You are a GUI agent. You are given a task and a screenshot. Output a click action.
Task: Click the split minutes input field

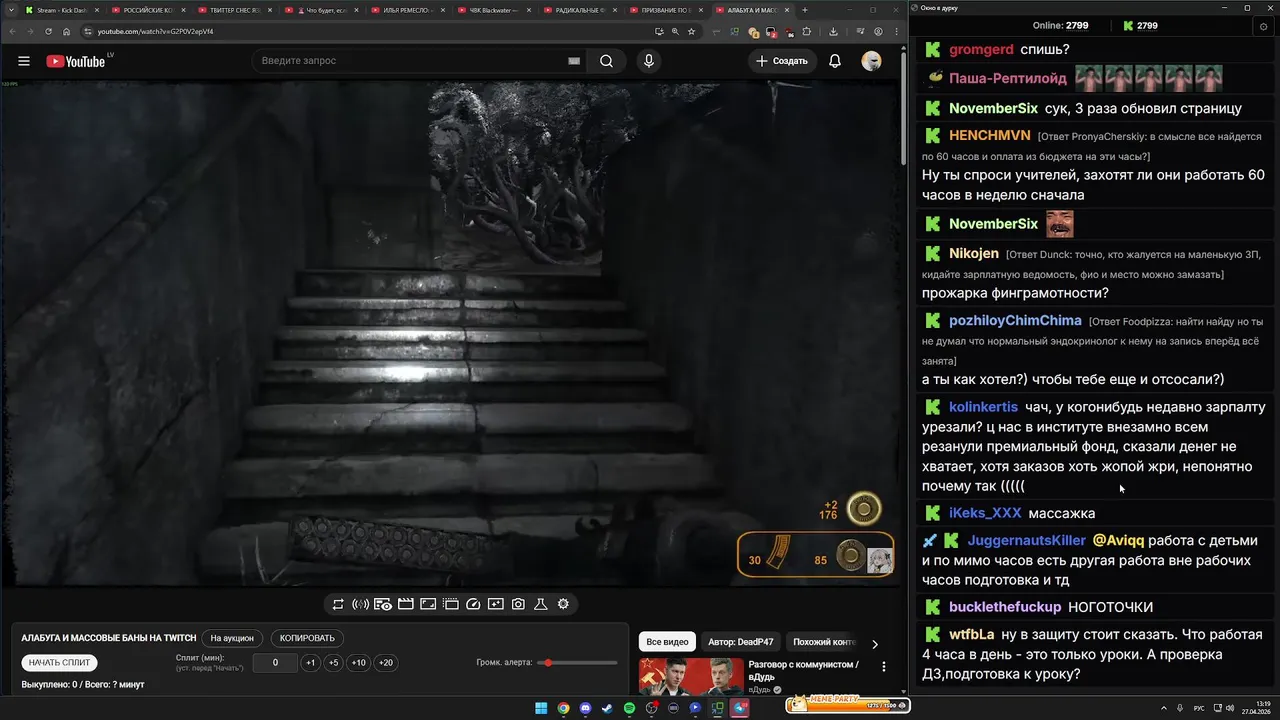tap(275, 663)
